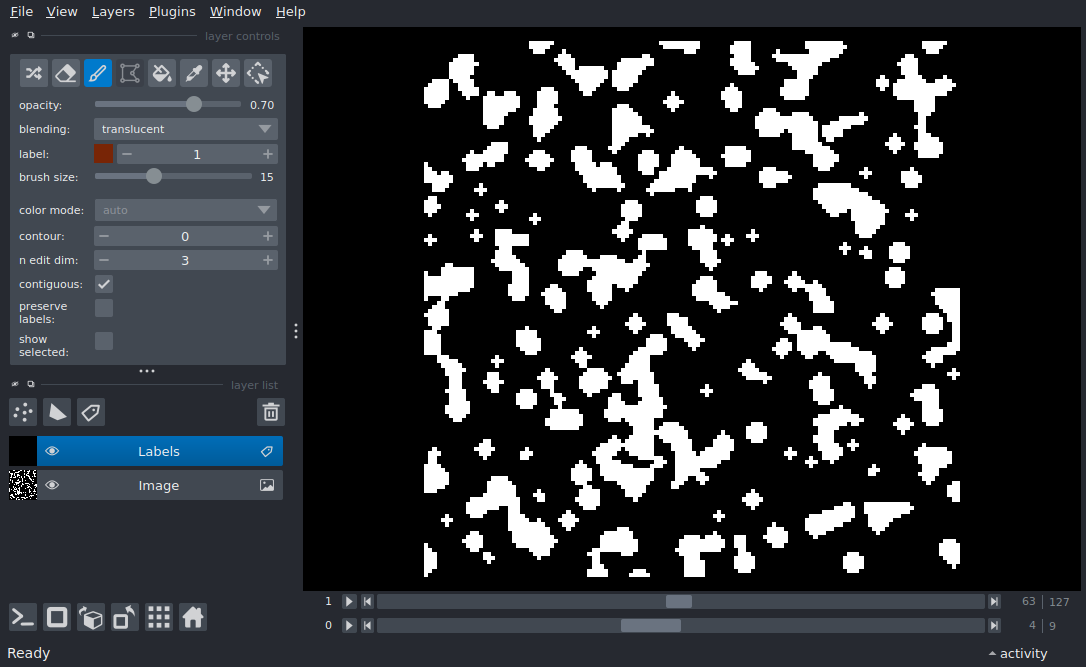Choose the polygon drawing tool
The image size is (1086, 667).
[130, 73]
